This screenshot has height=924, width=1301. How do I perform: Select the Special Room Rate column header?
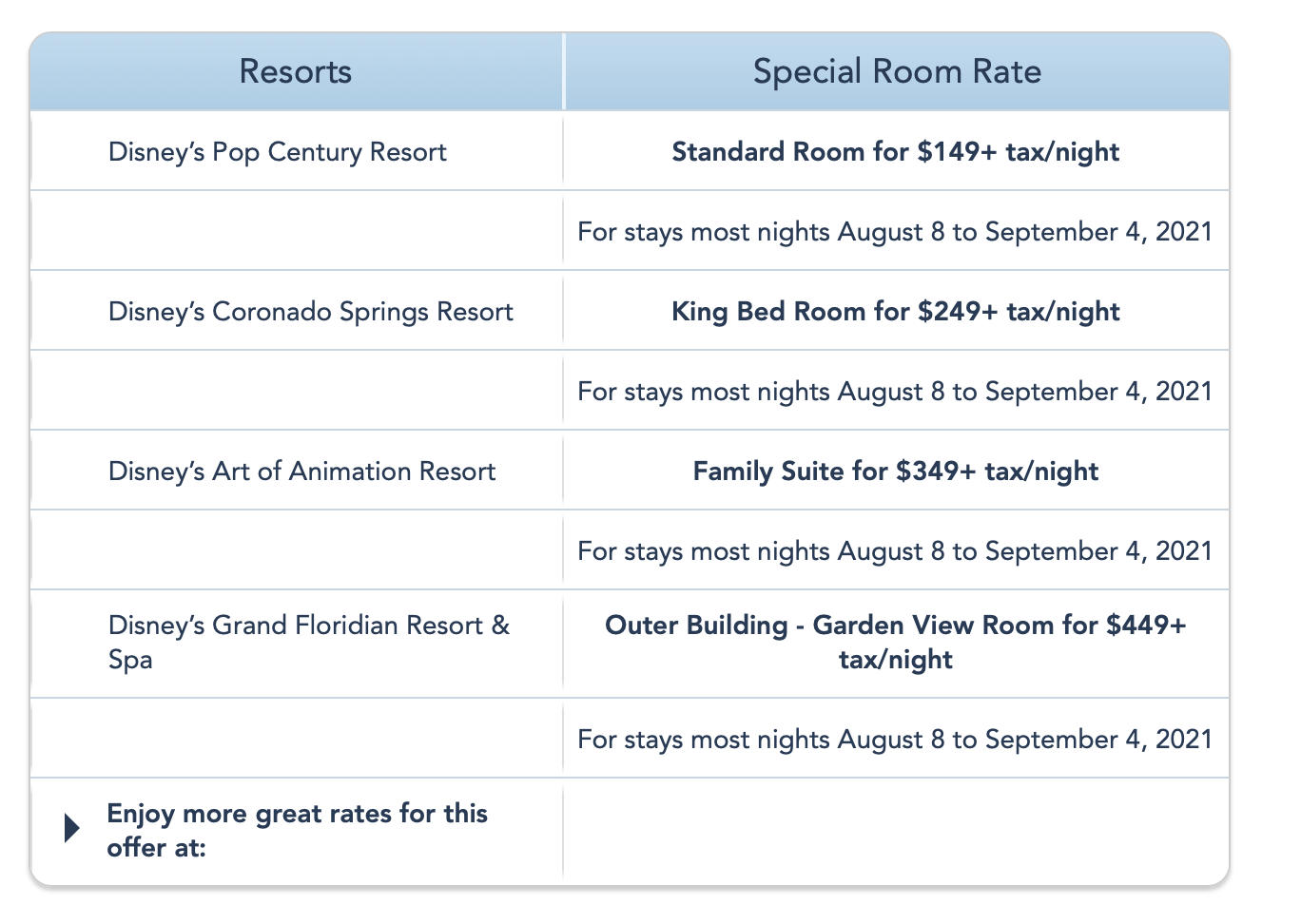(x=897, y=72)
